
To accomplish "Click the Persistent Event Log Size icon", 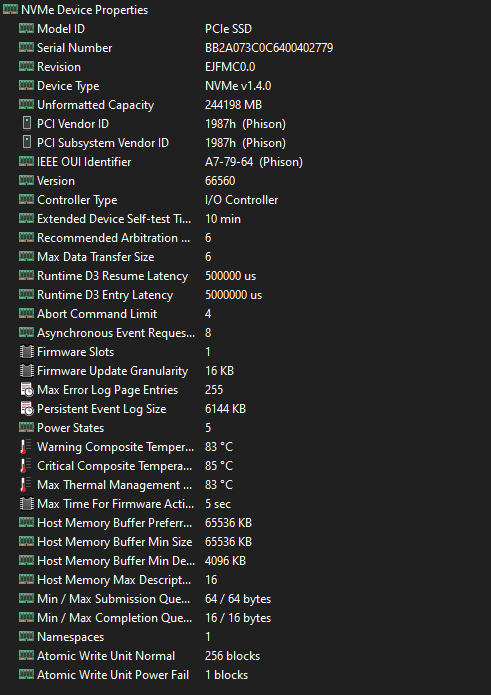I will coord(27,409).
